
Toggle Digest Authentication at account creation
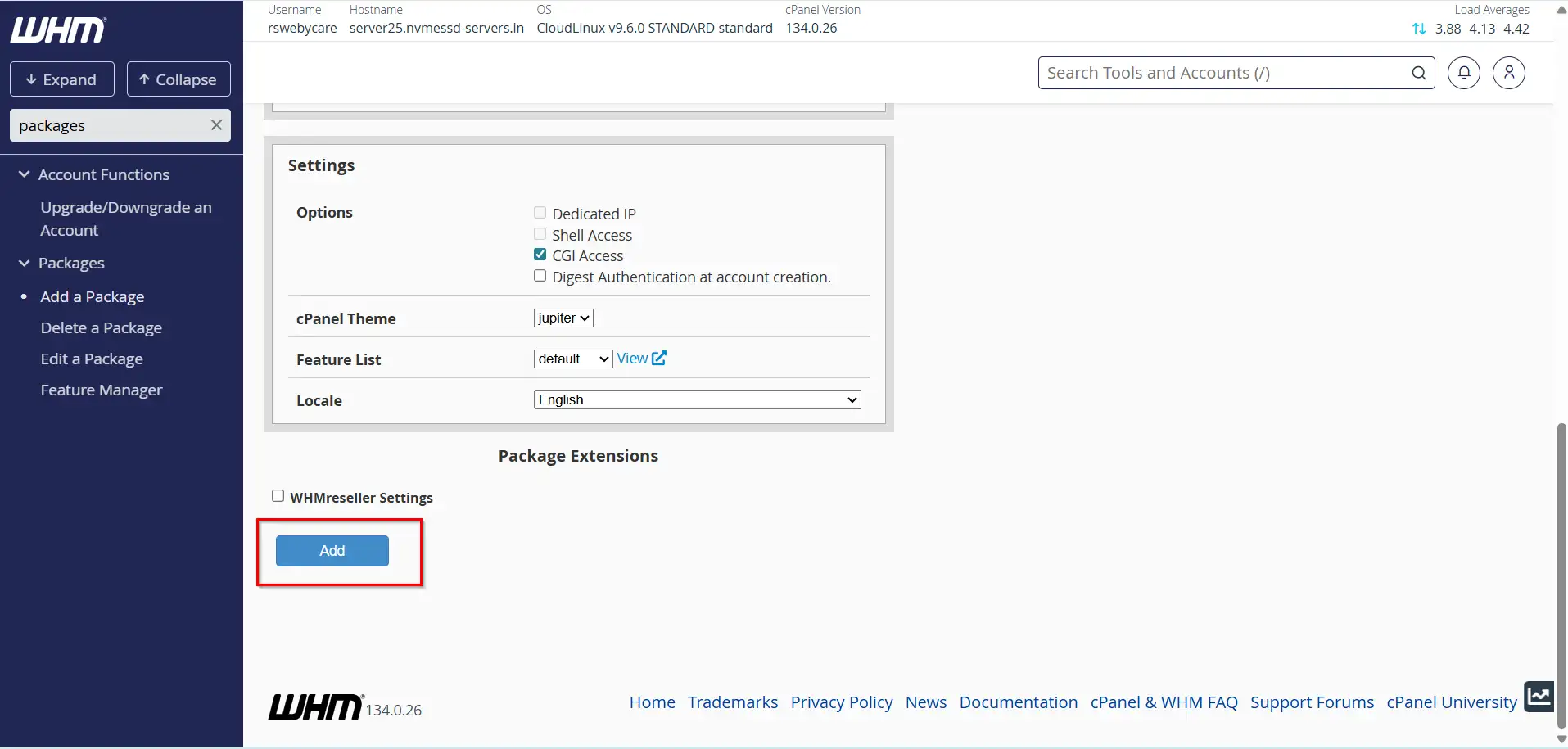(540, 276)
